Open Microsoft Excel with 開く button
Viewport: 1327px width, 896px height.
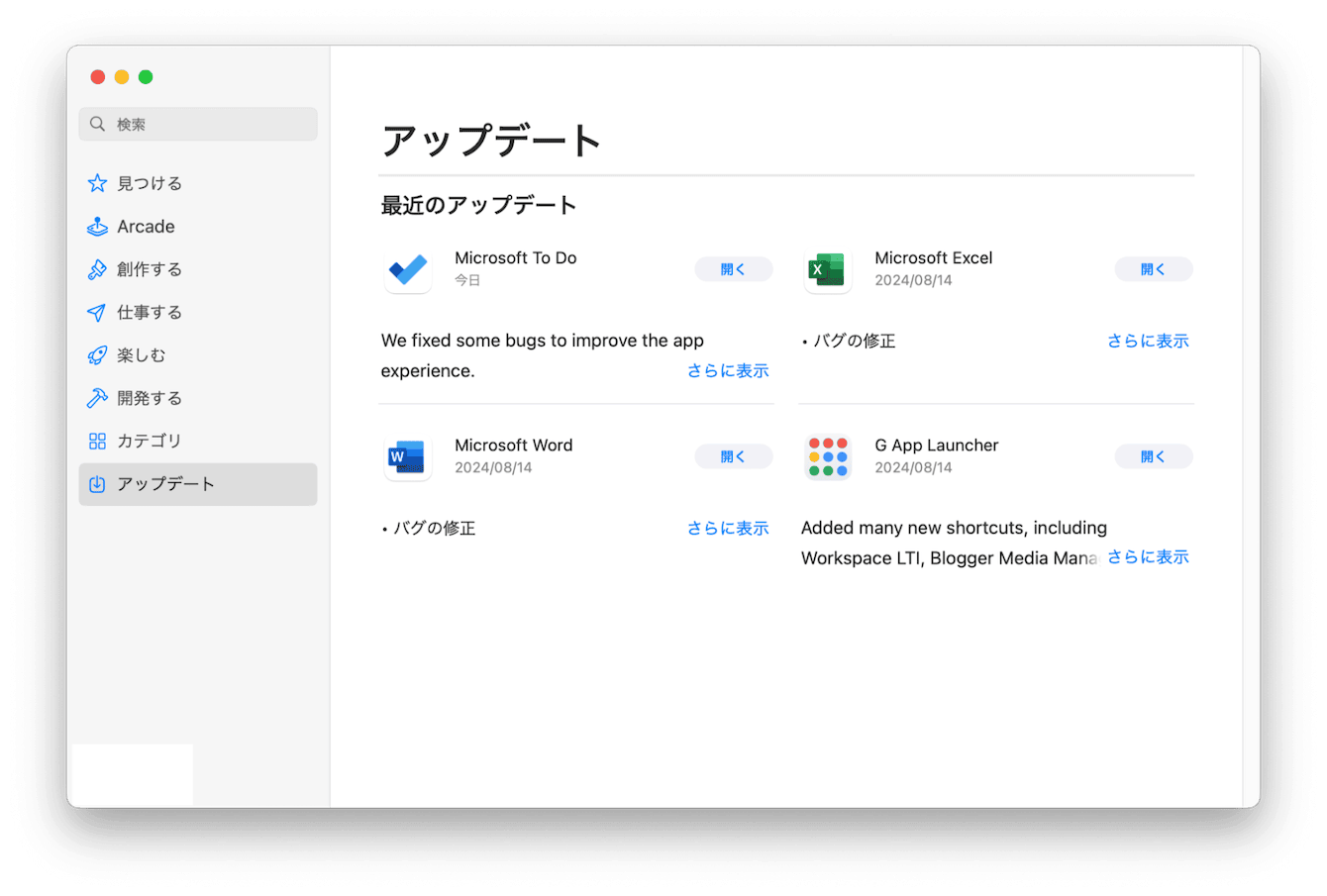click(x=1154, y=269)
